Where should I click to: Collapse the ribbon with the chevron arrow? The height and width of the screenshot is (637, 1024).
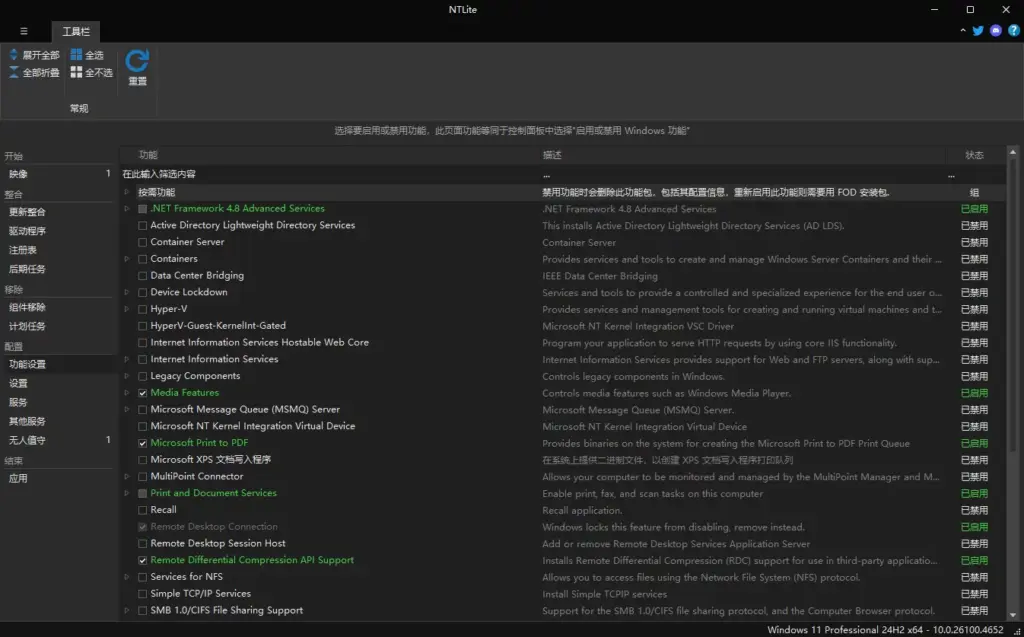(x=961, y=31)
